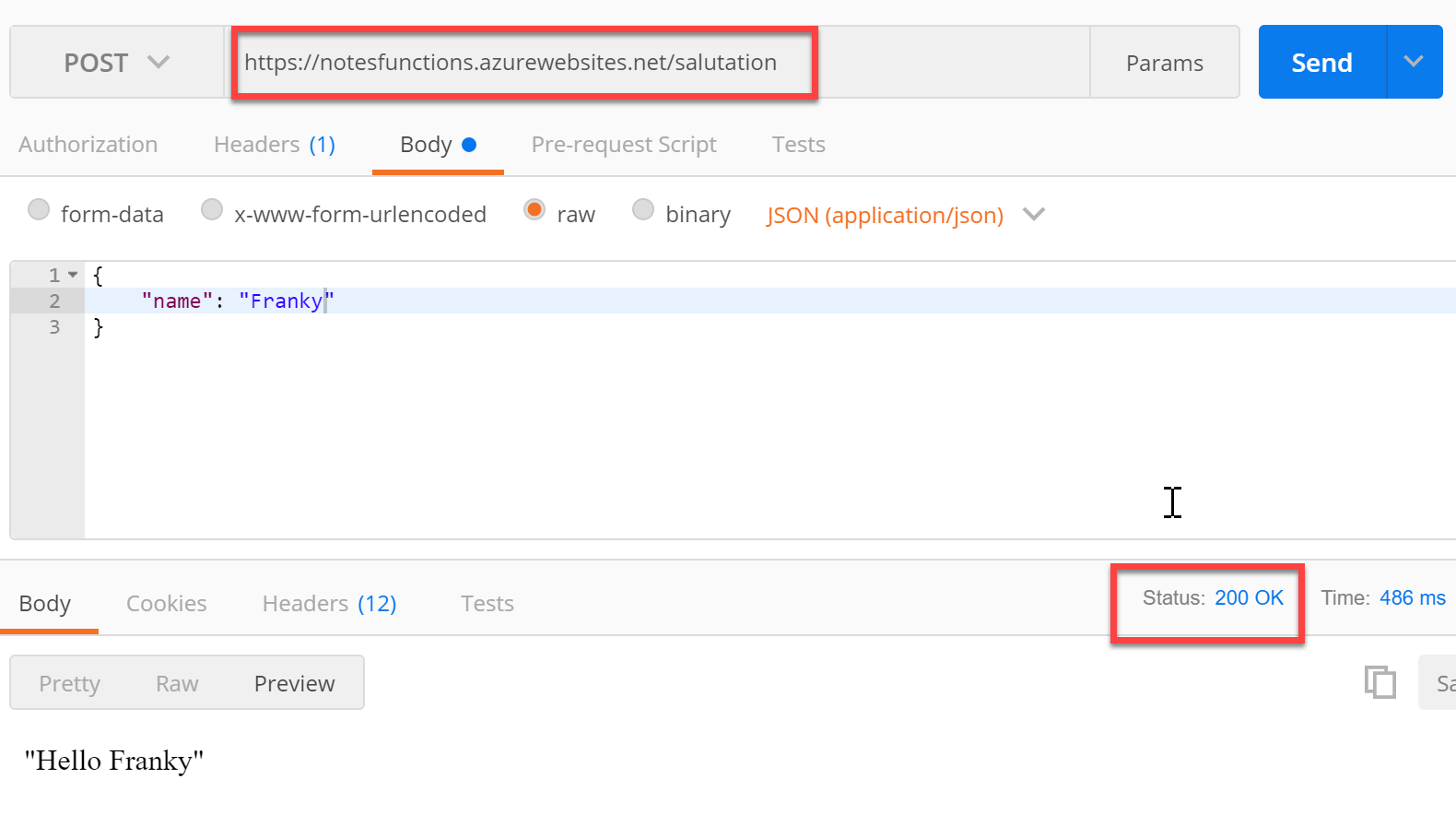The height and width of the screenshot is (838, 1456).
Task: Click the Send button
Action: tap(1322, 62)
